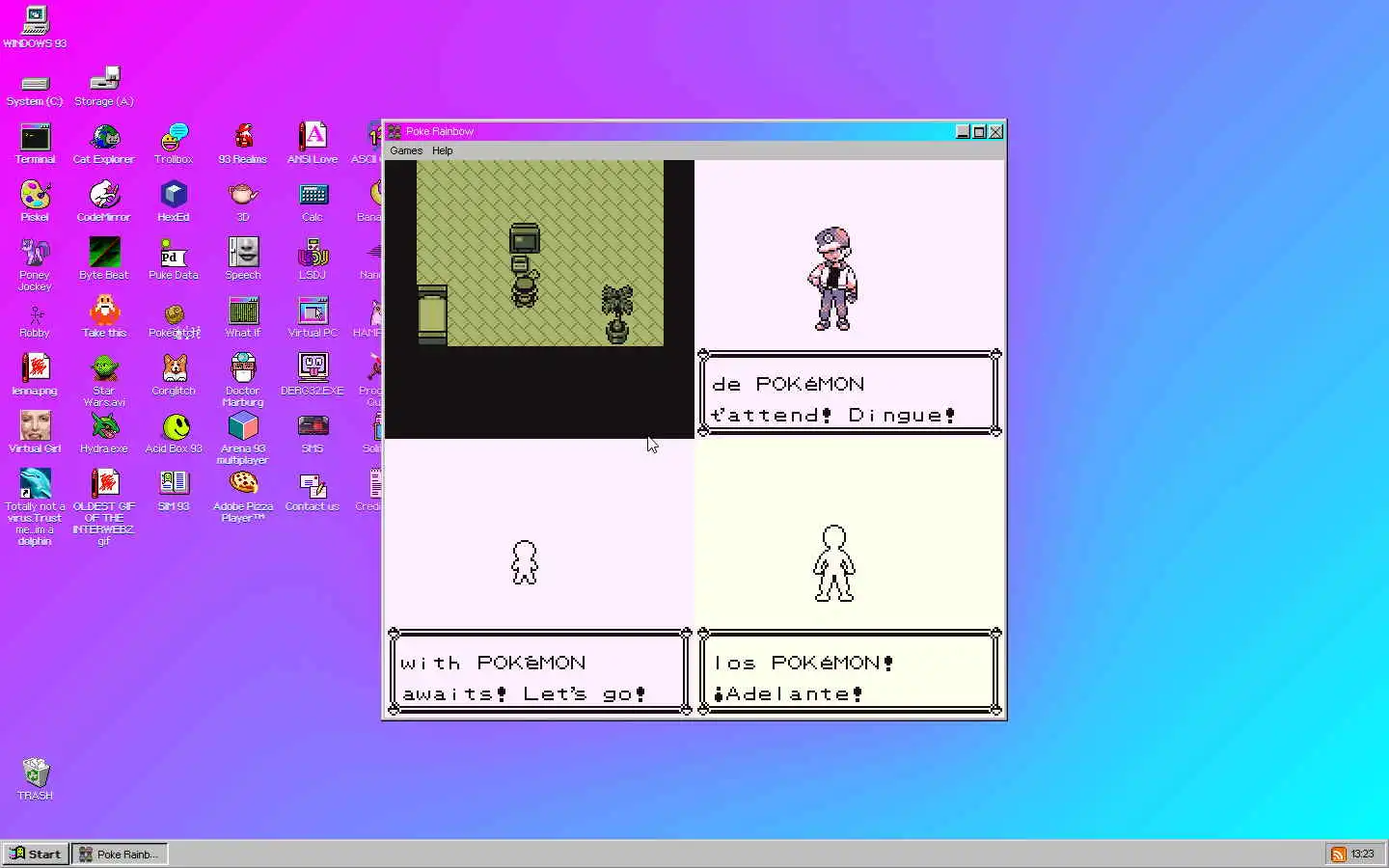Viewport: 1389px width, 868px height.
Task: Launch the Virtual PC icon
Action: (x=313, y=318)
